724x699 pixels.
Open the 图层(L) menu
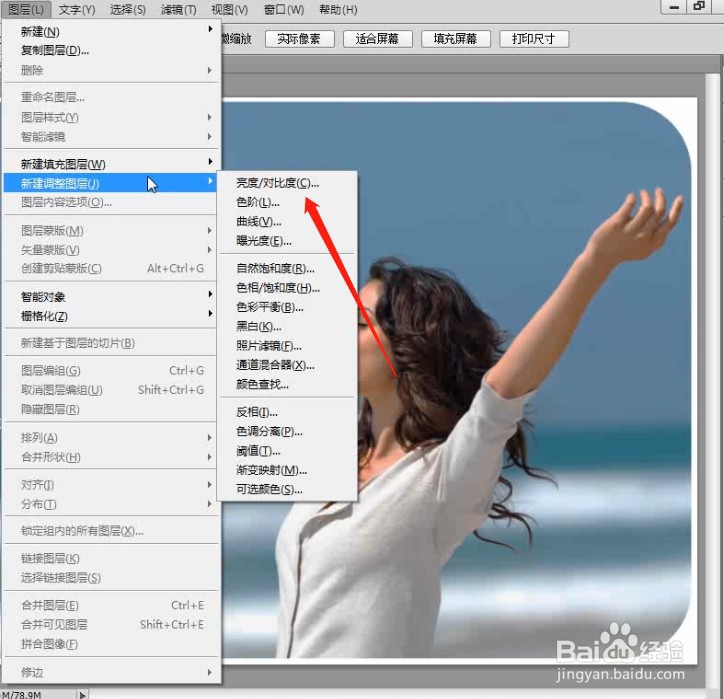[x=26, y=9]
